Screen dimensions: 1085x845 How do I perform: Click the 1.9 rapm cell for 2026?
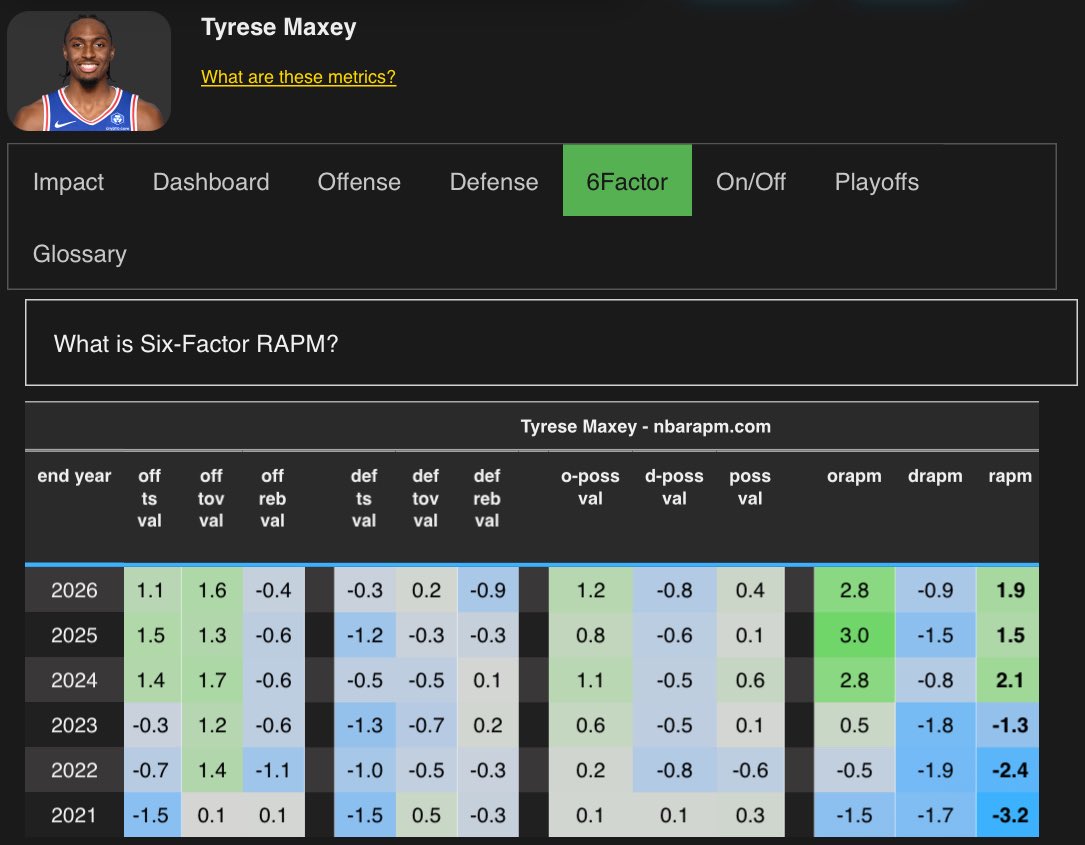click(x=1008, y=590)
